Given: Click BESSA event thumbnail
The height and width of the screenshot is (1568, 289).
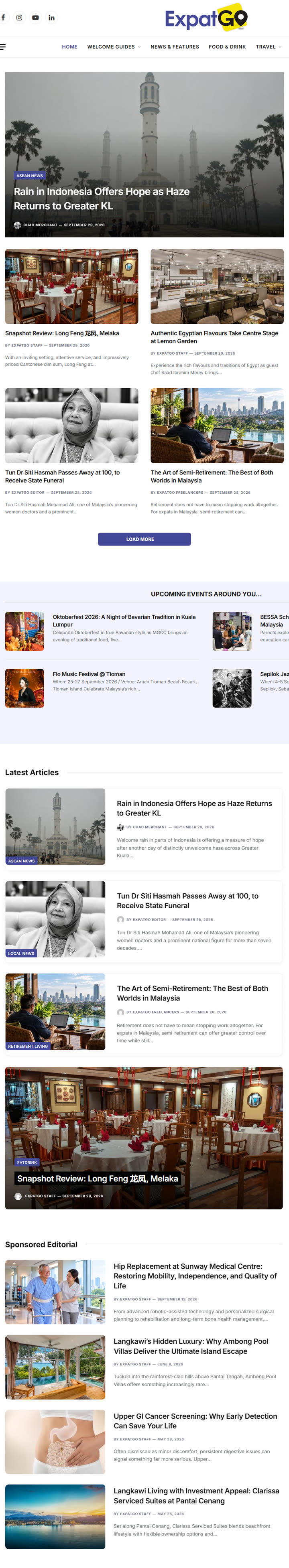Looking at the screenshot, I should 232,631.
